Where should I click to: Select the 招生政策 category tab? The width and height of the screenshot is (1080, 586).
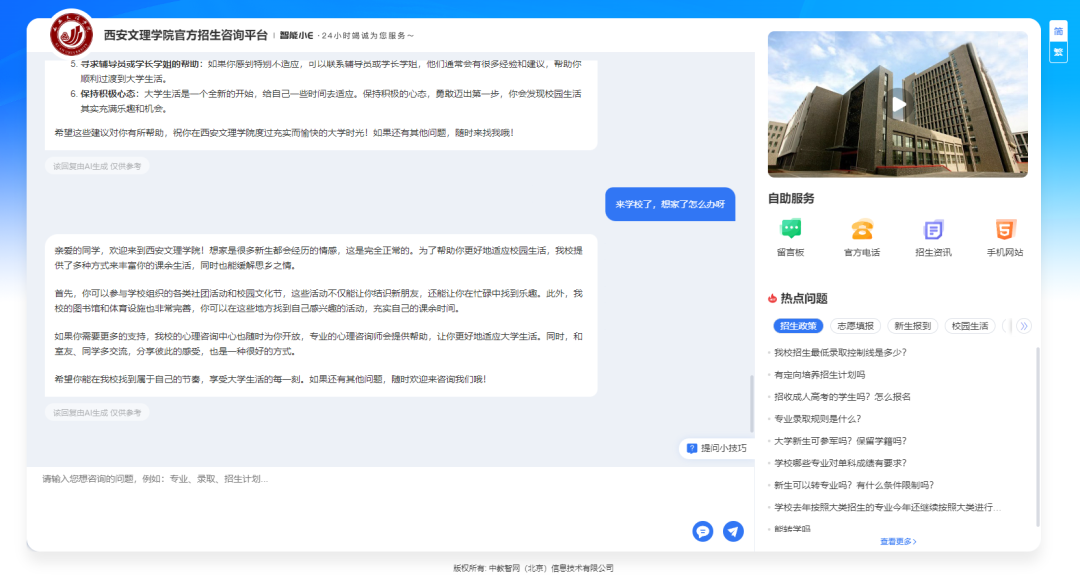click(798, 326)
